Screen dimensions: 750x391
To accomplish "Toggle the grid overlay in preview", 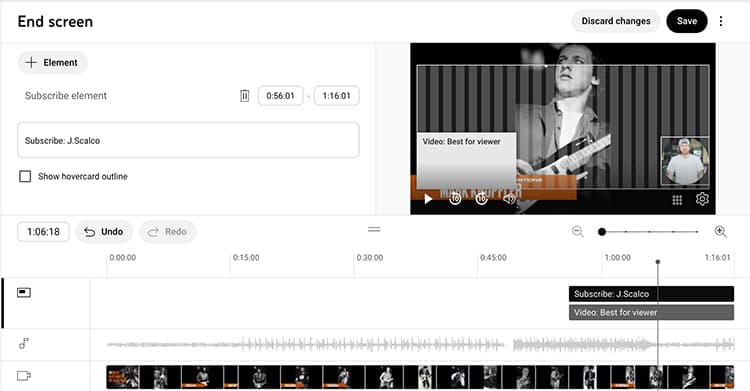I will [x=677, y=200].
